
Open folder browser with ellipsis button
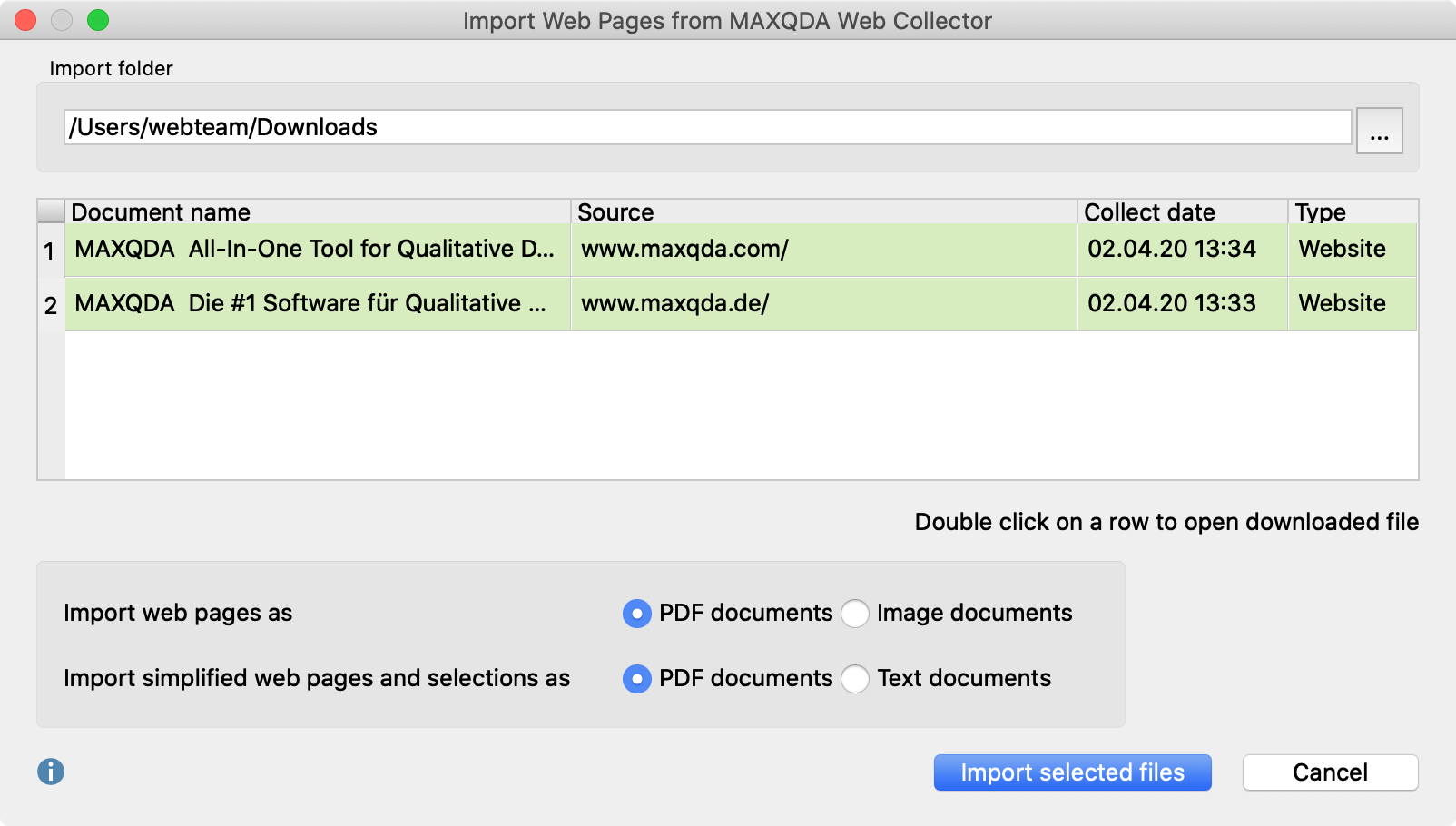[1379, 131]
